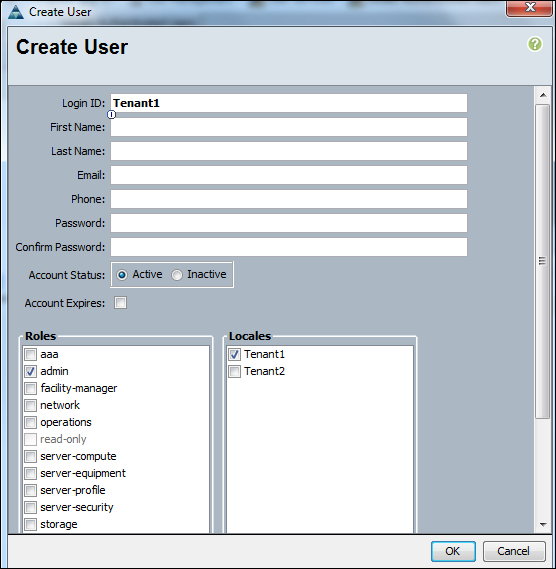Close the Create User dialog window

[x=530, y=8]
